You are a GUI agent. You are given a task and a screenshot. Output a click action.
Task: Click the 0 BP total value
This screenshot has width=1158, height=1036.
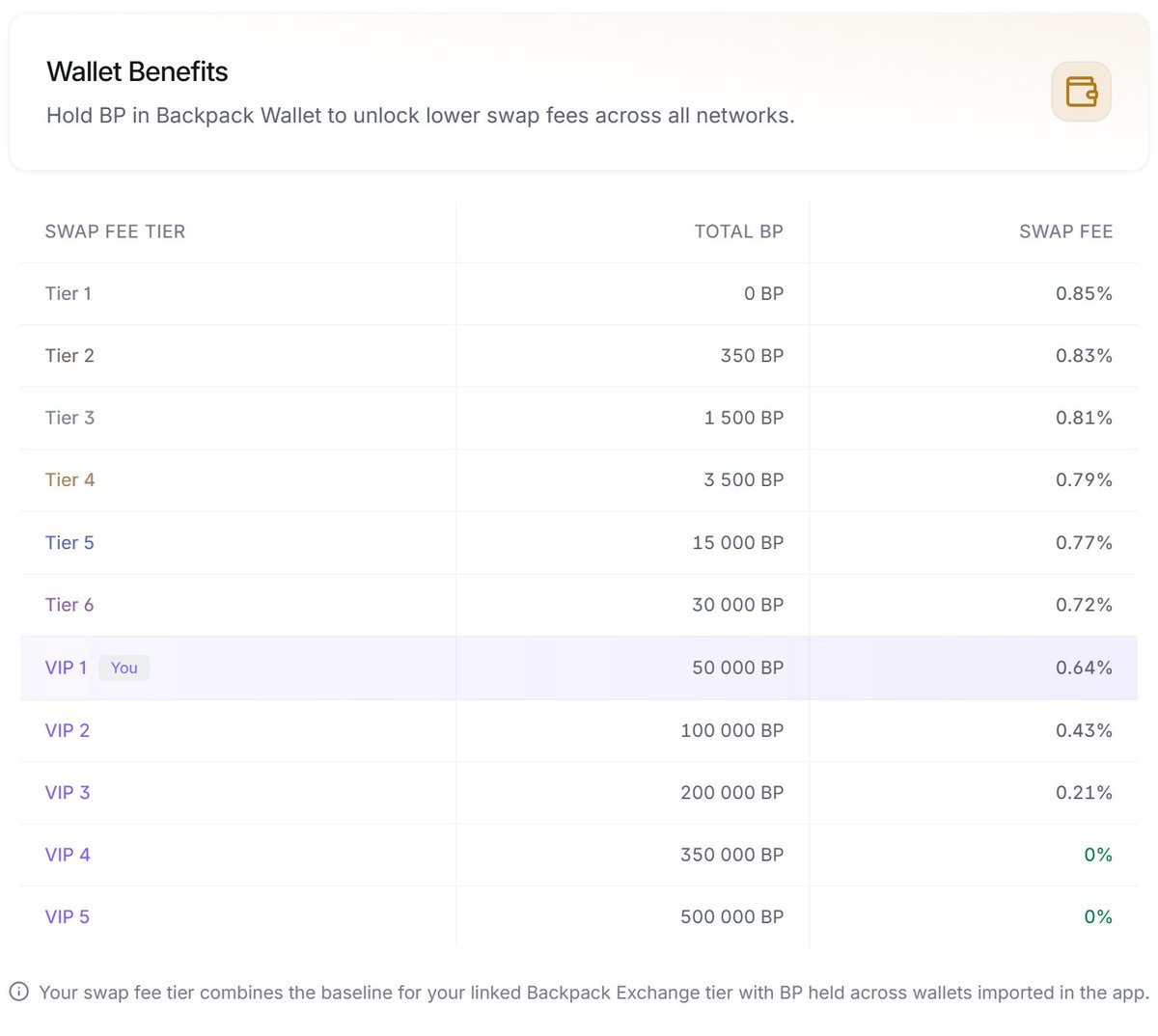(764, 293)
